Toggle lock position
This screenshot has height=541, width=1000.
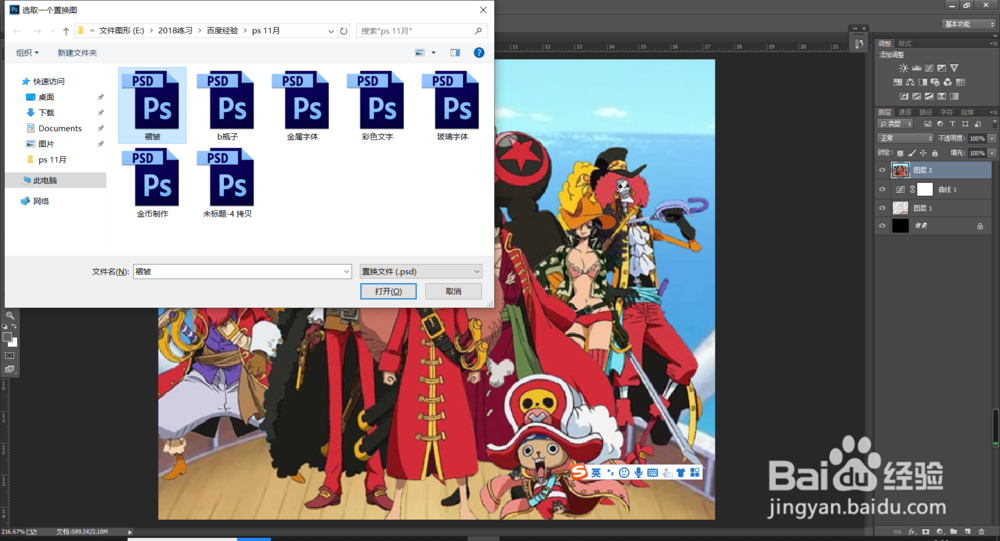point(923,153)
